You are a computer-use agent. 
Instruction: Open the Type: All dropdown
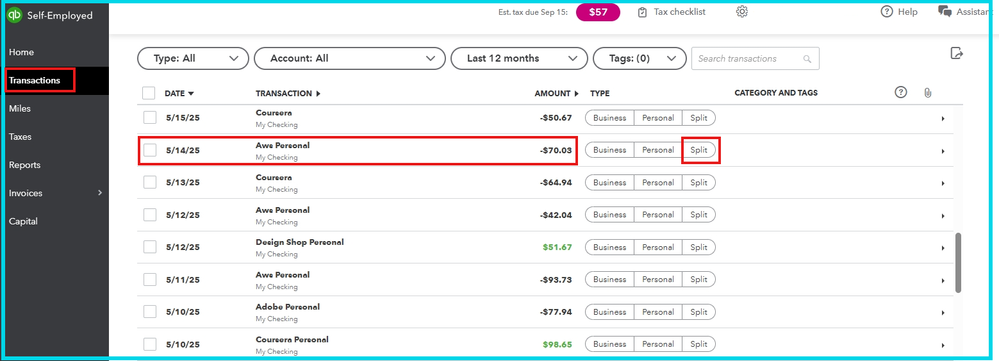click(193, 59)
